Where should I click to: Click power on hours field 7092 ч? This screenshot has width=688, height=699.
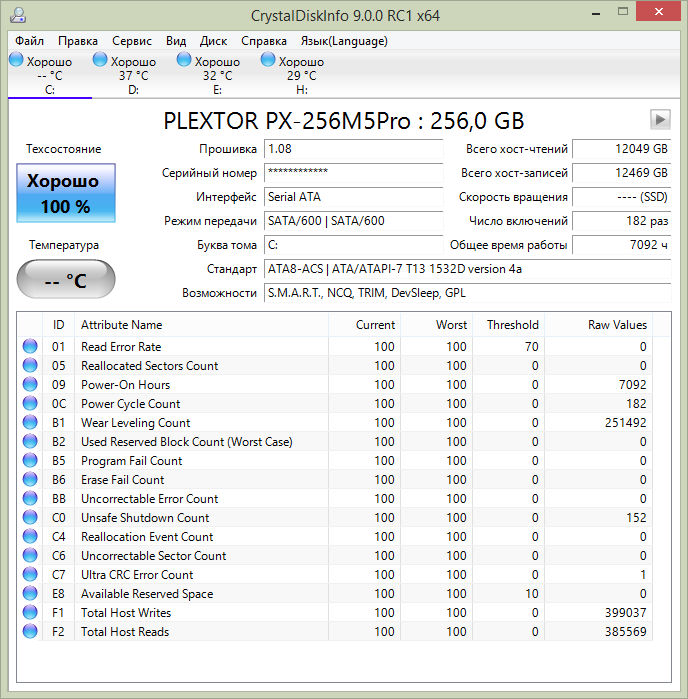tap(622, 245)
